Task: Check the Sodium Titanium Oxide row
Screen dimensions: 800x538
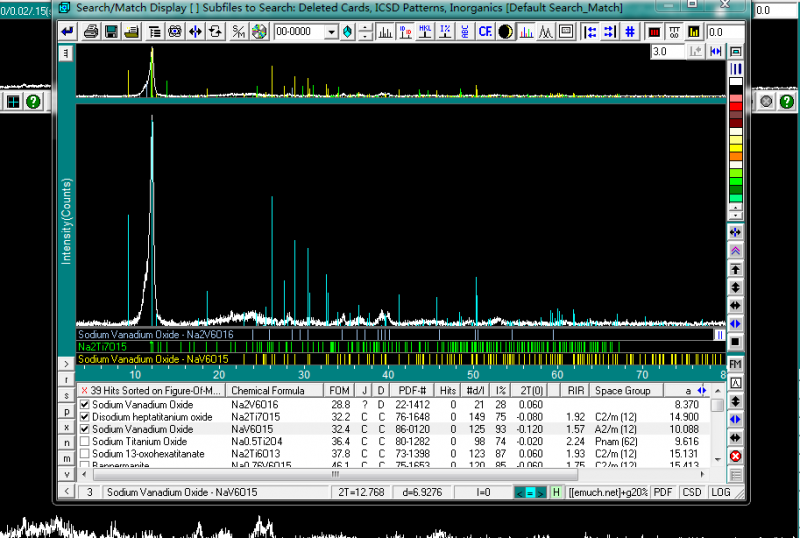Action: pos(85,441)
